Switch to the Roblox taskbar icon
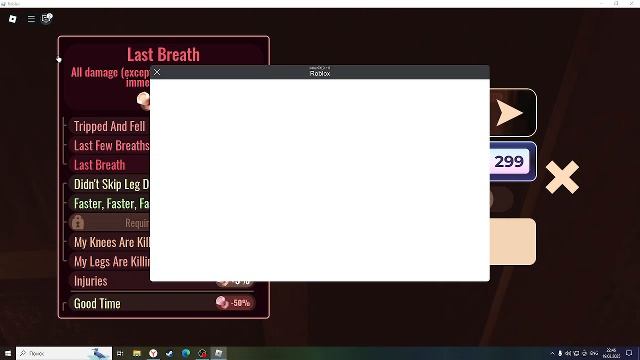 point(219,353)
